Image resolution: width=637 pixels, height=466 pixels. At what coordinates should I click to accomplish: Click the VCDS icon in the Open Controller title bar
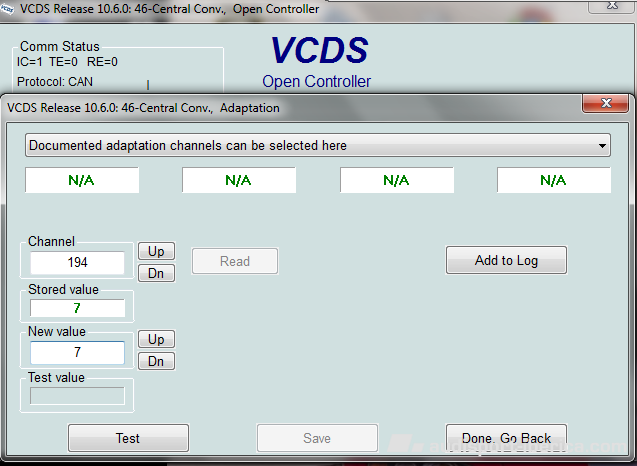pos(7,9)
